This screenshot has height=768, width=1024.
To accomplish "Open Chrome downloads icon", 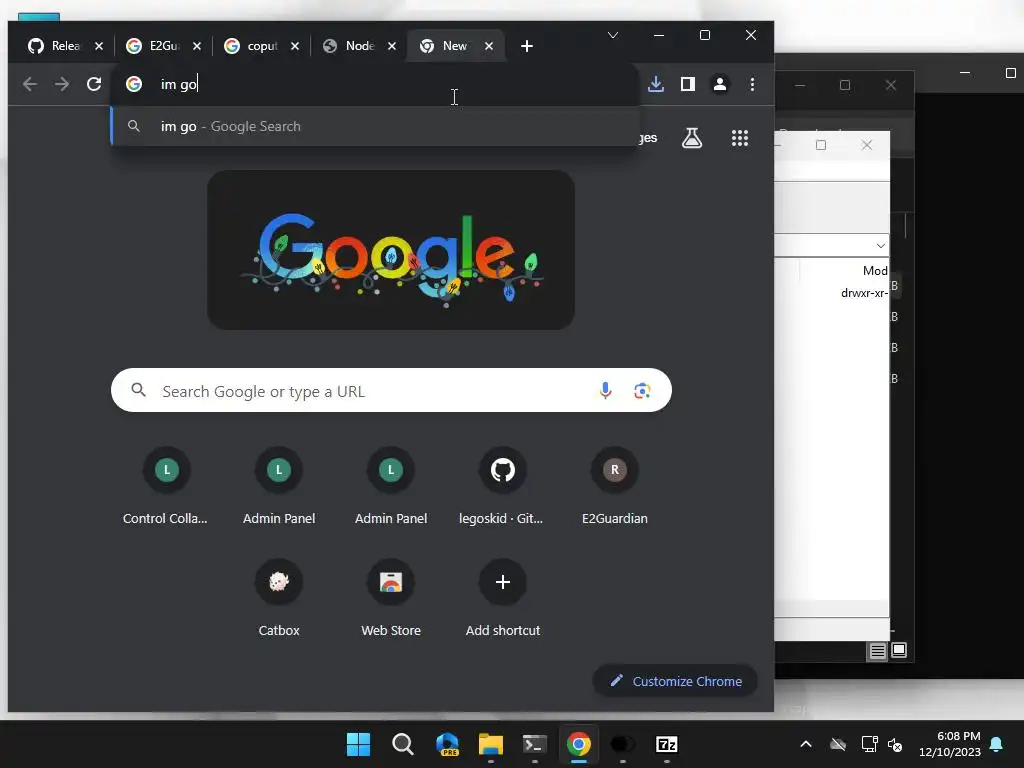I will click(x=656, y=84).
